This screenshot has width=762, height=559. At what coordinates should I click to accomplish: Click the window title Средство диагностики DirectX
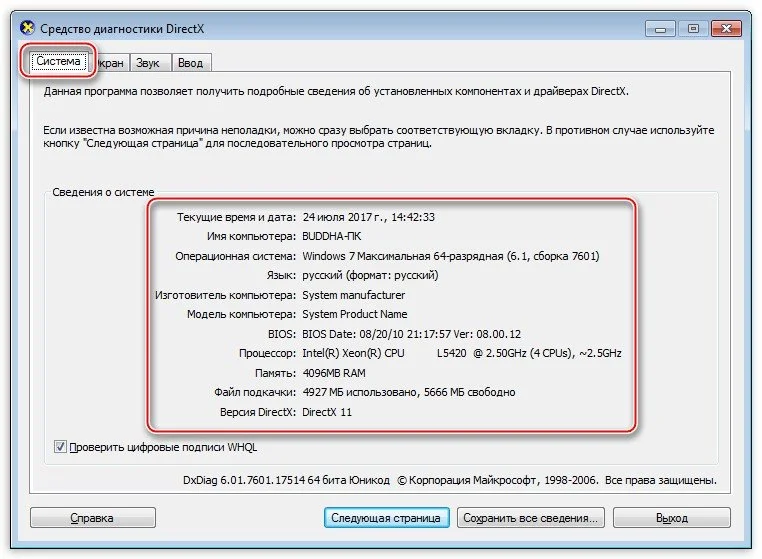tap(122, 29)
